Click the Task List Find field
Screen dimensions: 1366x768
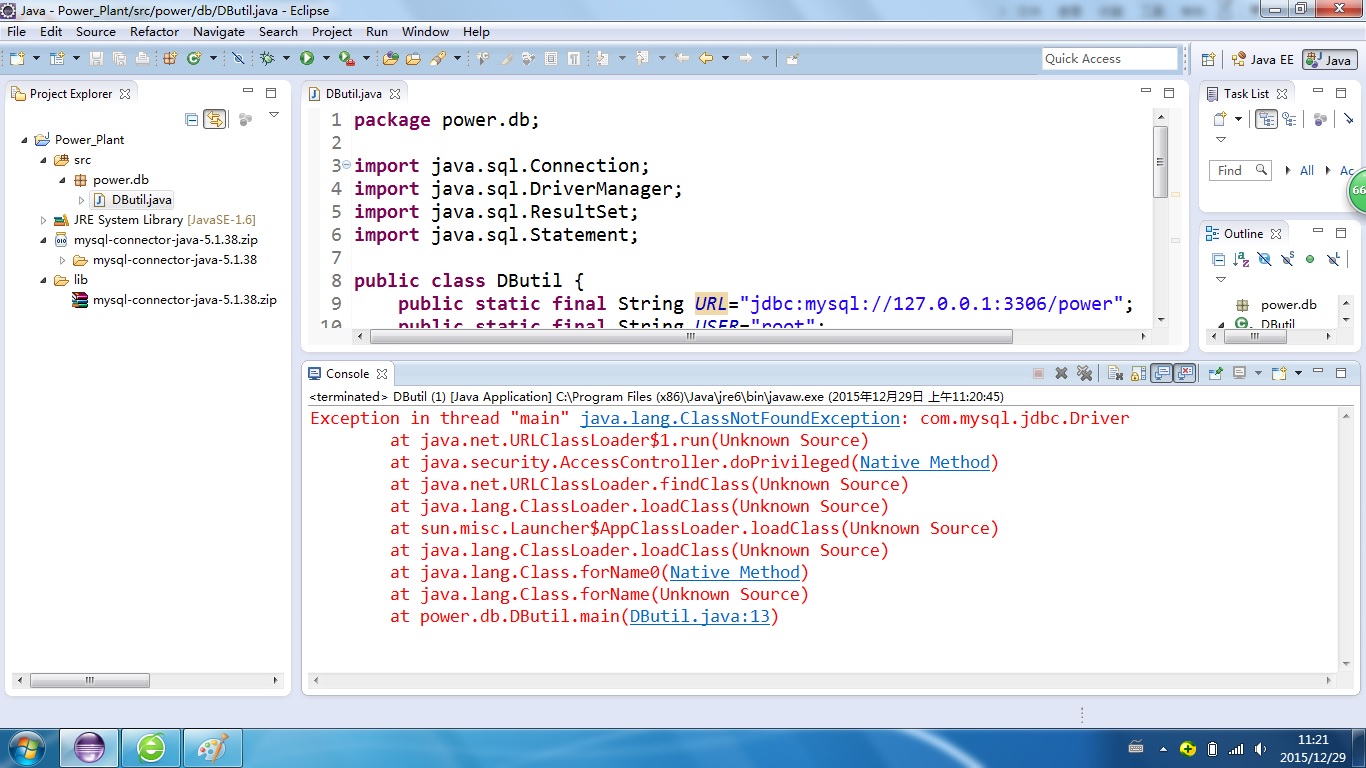(1240, 170)
